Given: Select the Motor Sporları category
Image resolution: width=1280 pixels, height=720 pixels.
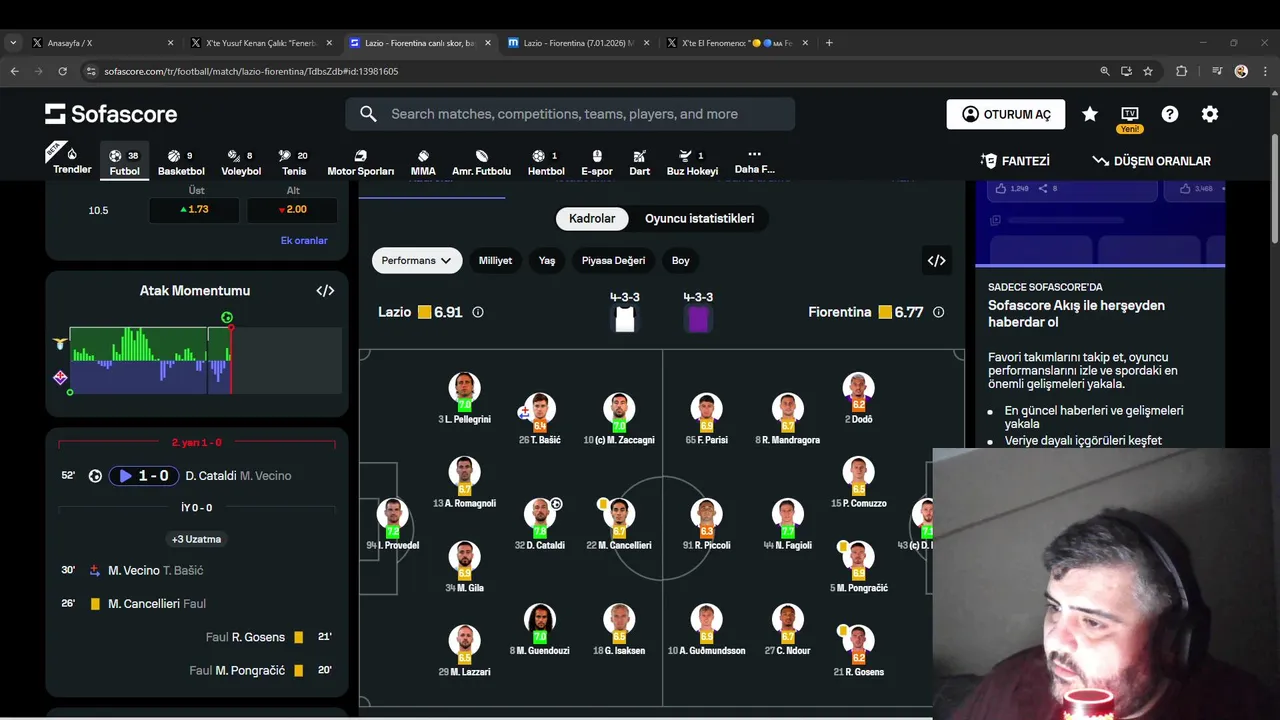Looking at the screenshot, I should tap(361, 162).
